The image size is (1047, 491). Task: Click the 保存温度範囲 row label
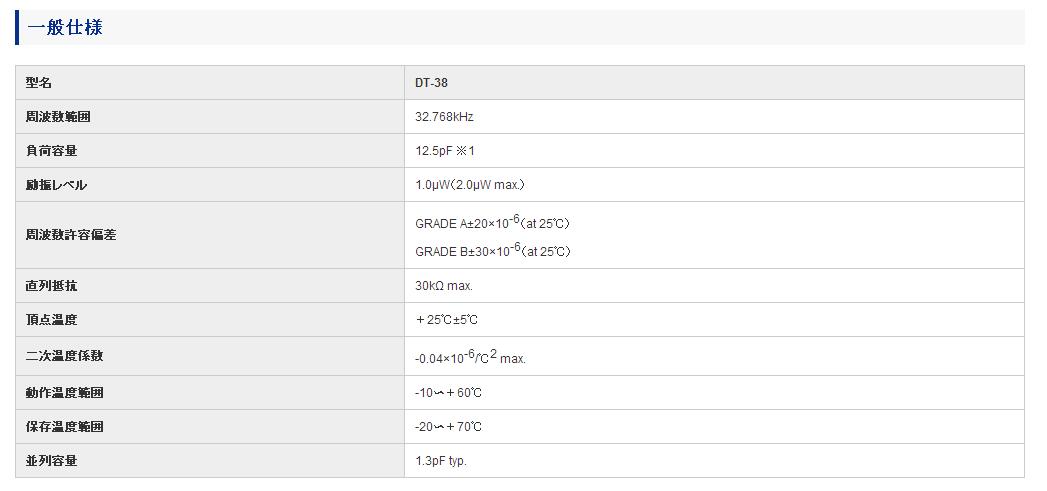64,427
